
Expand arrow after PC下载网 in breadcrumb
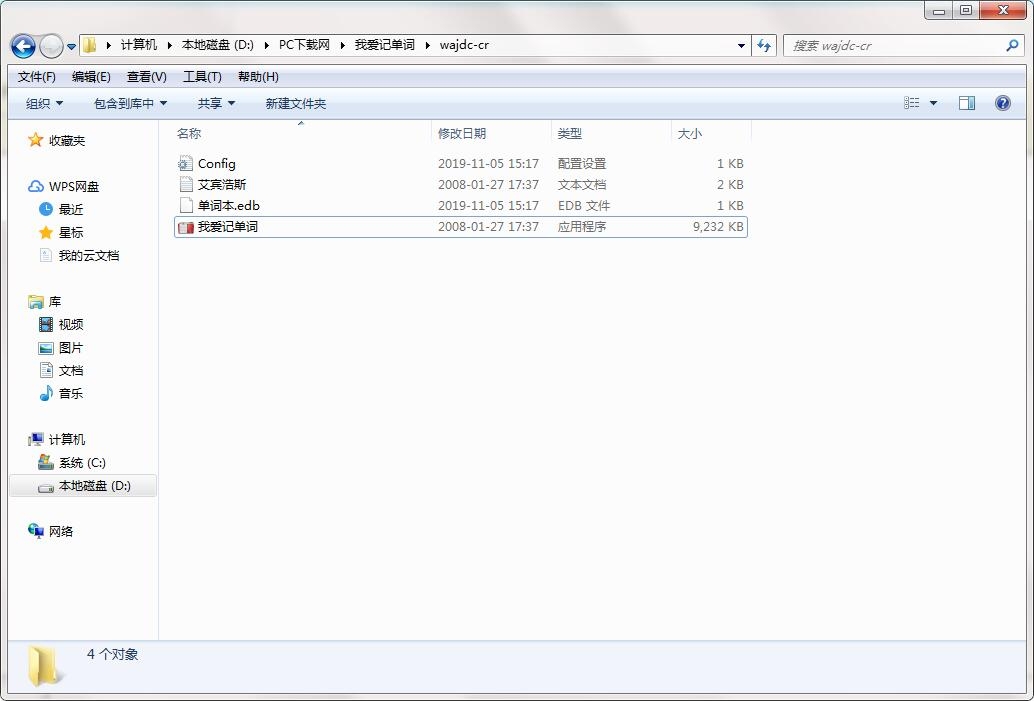(x=342, y=45)
